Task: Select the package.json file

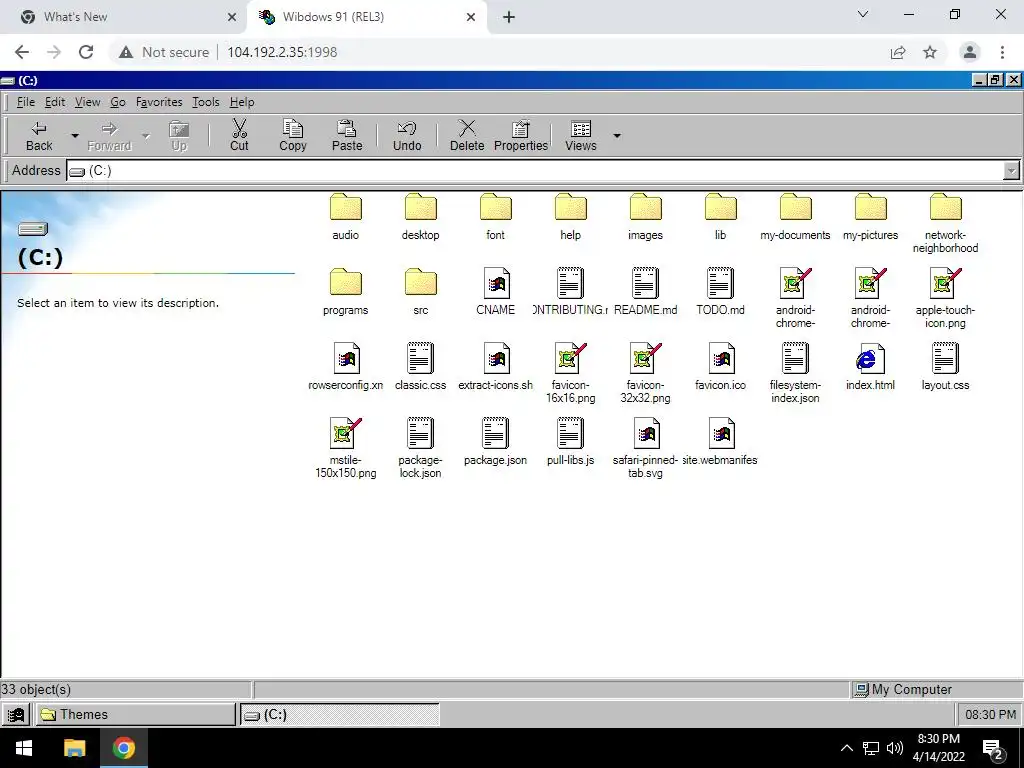Action: pos(496,442)
